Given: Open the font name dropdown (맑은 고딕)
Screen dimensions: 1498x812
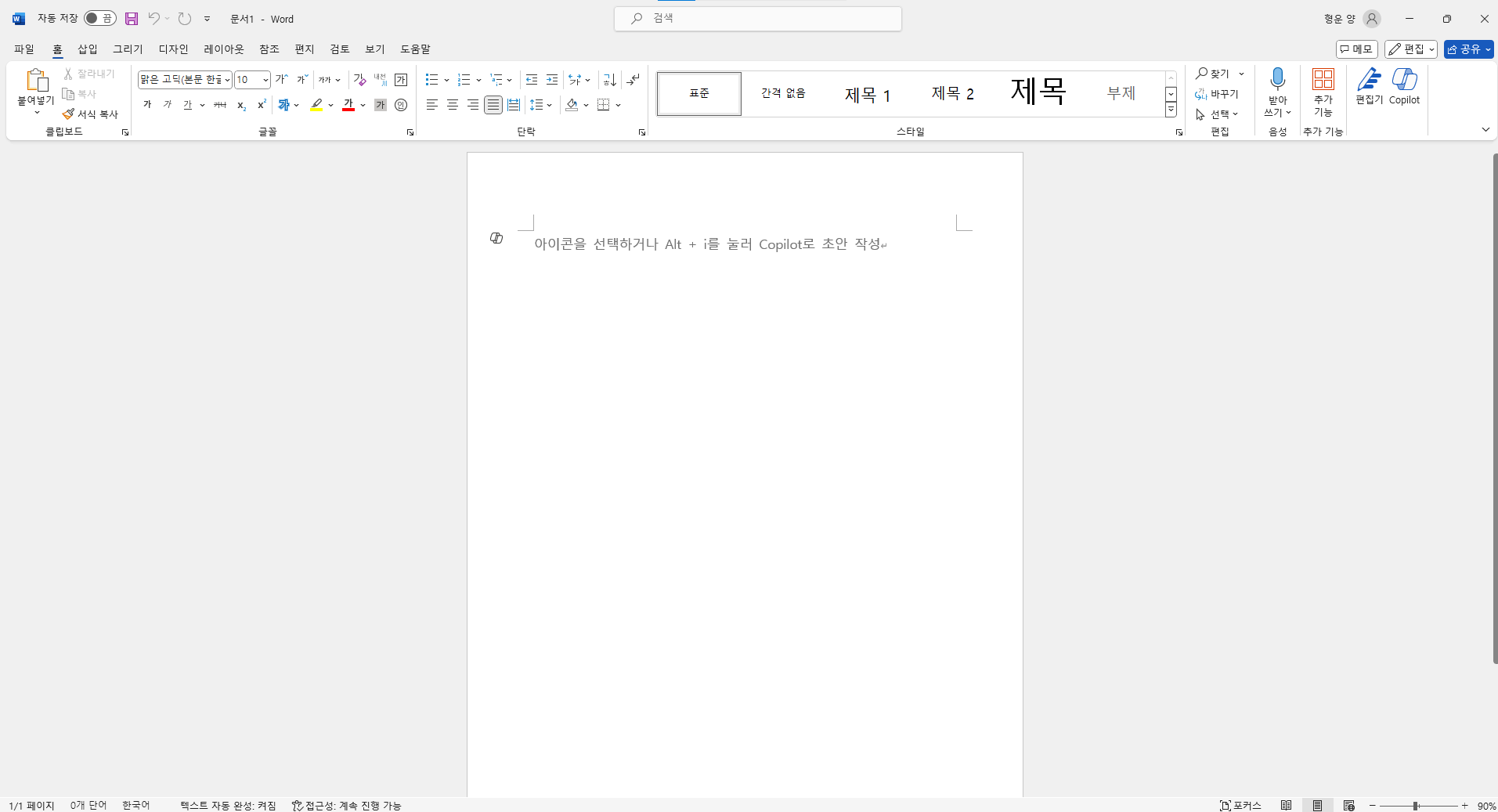Looking at the screenshot, I should pyautogui.click(x=227, y=80).
